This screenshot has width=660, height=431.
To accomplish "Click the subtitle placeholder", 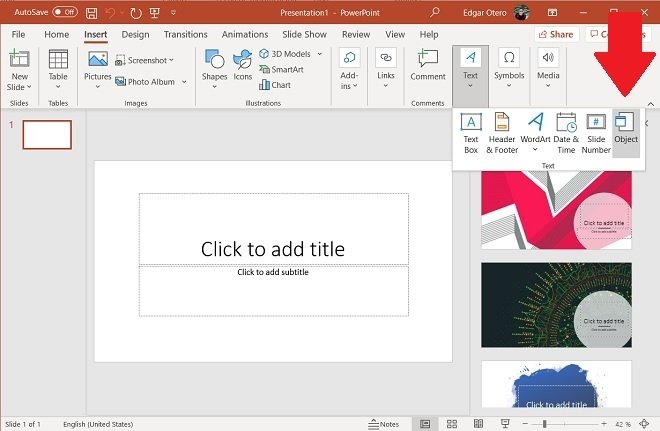I will (x=274, y=291).
